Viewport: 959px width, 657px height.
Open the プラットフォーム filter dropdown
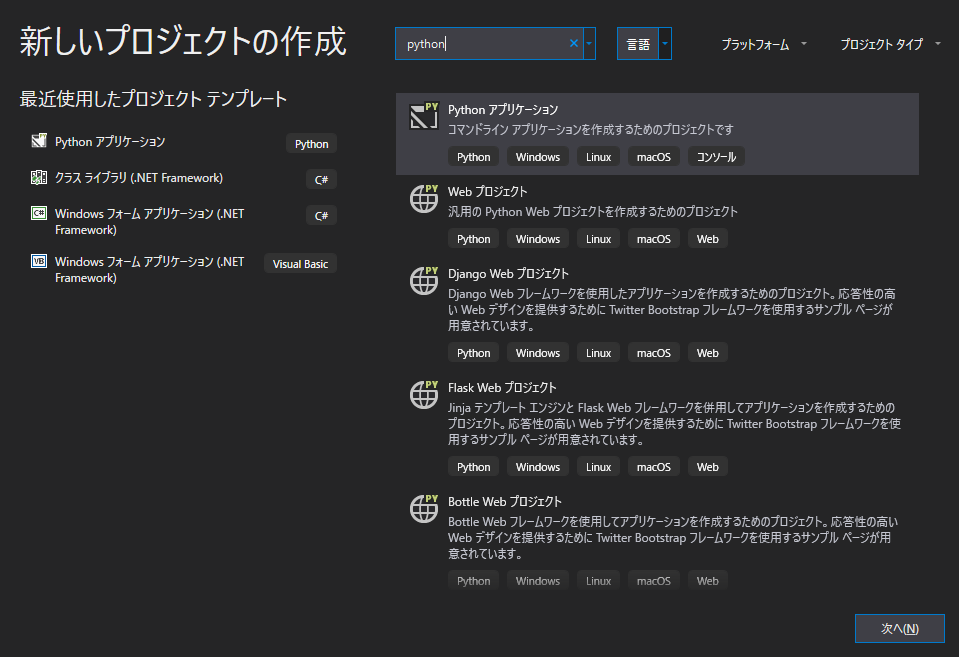pyautogui.click(x=764, y=44)
